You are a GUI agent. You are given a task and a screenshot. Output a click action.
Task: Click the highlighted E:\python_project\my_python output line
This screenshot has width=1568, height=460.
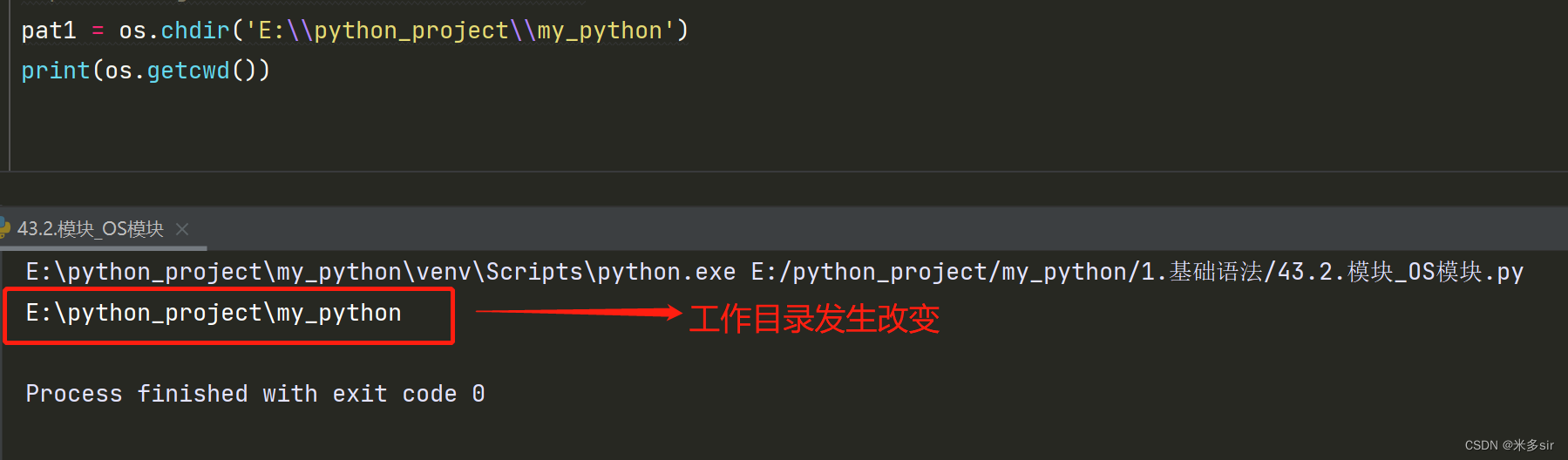pos(214,314)
